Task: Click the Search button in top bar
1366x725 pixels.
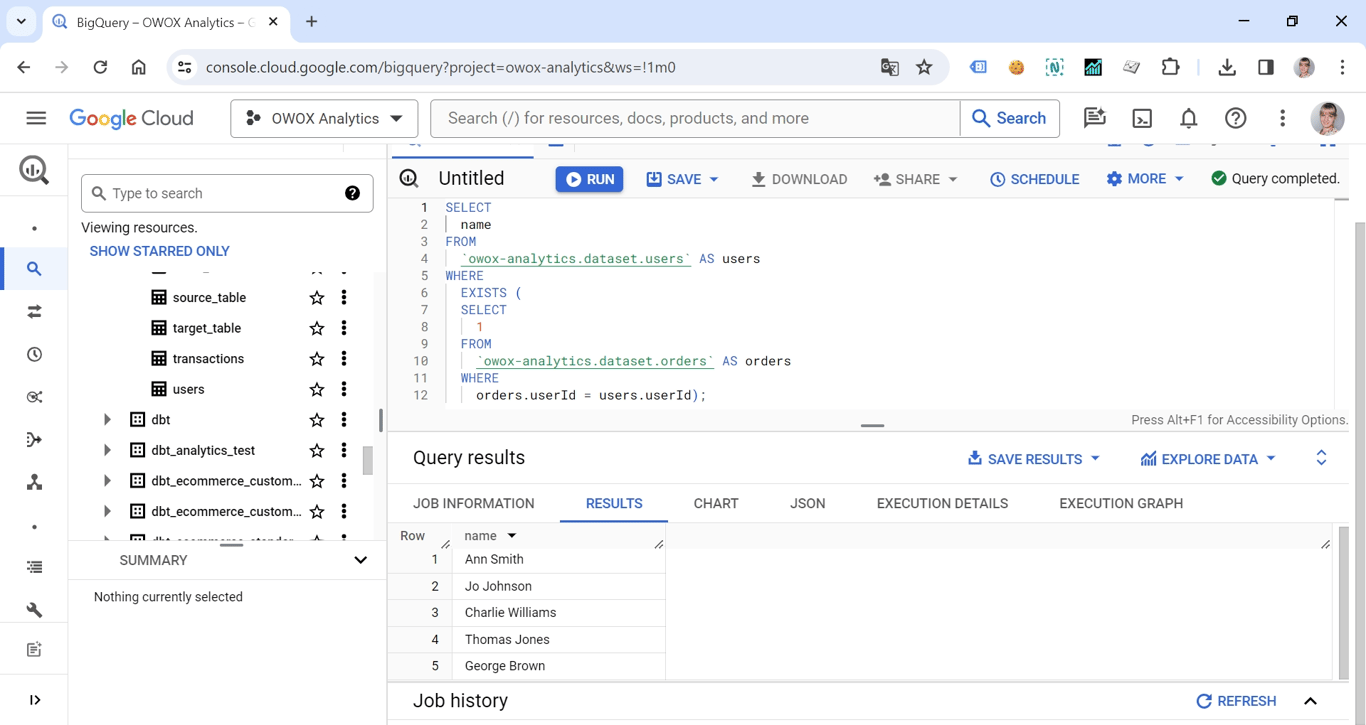Action: pos(1009,118)
